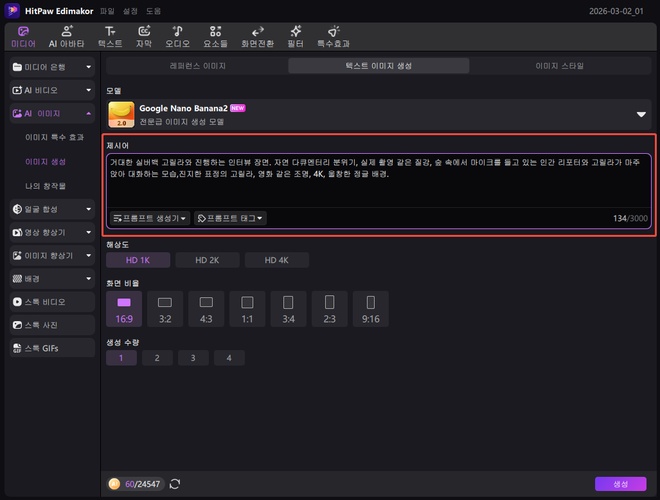The height and width of the screenshot is (500, 660).
Task: Open 이미지 생성 sidebar item
Action: click(x=45, y=162)
